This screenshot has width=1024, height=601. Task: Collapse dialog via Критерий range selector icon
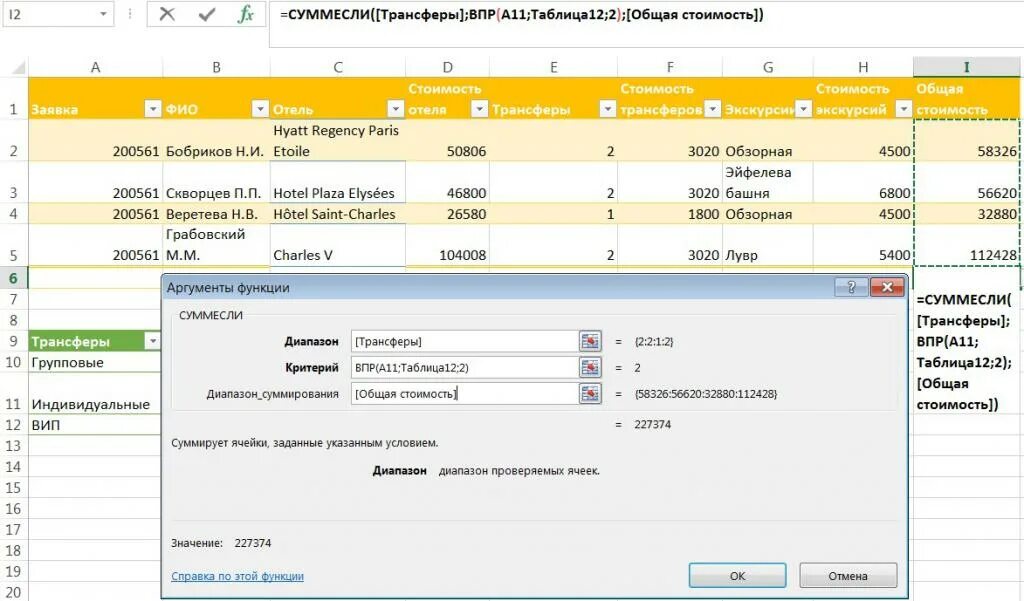click(x=590, y=367)
